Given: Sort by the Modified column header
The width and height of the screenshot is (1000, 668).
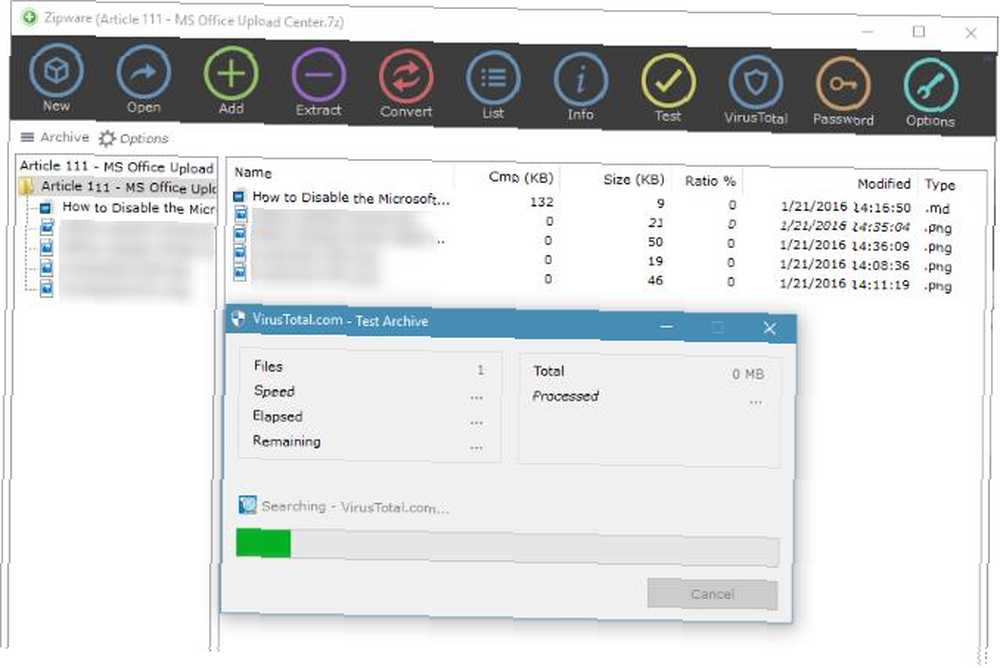Looking at the screenshot, I should [x=884, y=184].
